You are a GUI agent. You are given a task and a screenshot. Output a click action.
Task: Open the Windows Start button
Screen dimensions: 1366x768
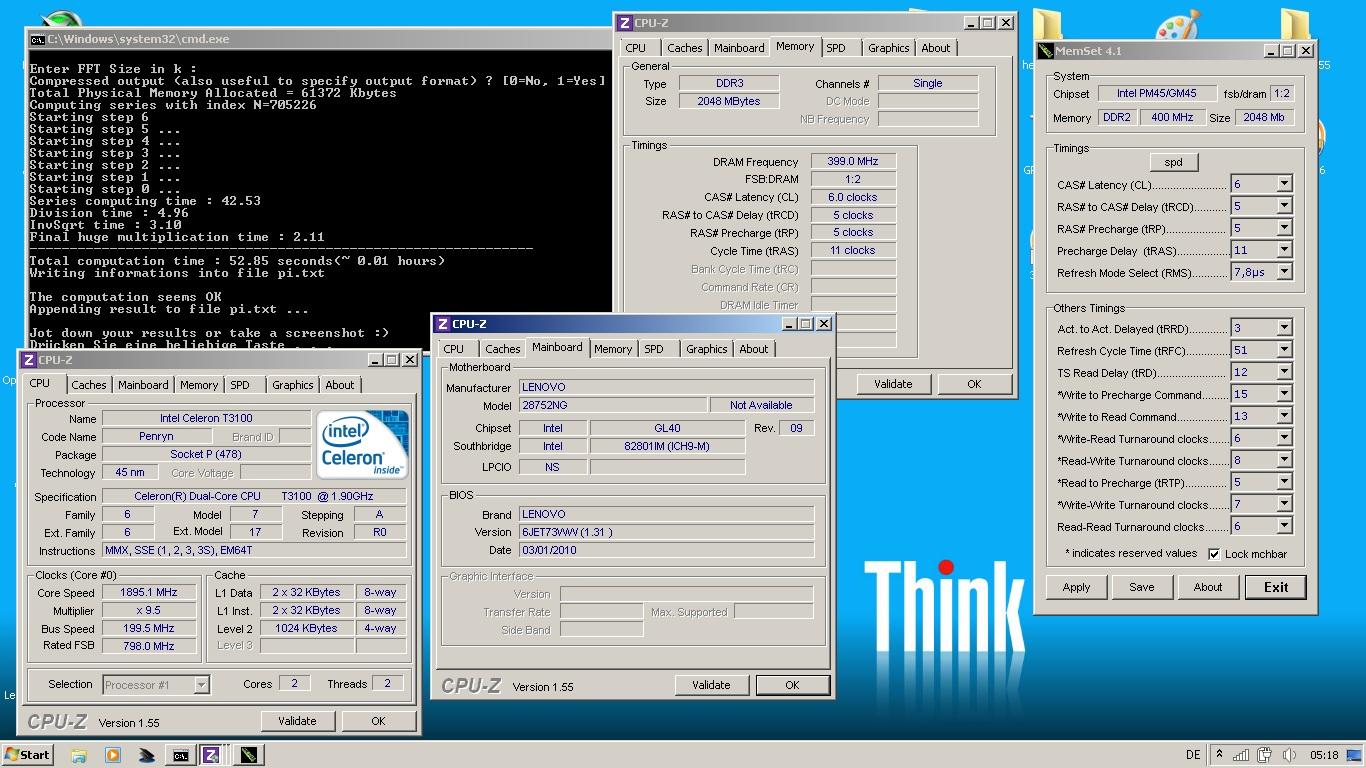[x=27, y=755]
